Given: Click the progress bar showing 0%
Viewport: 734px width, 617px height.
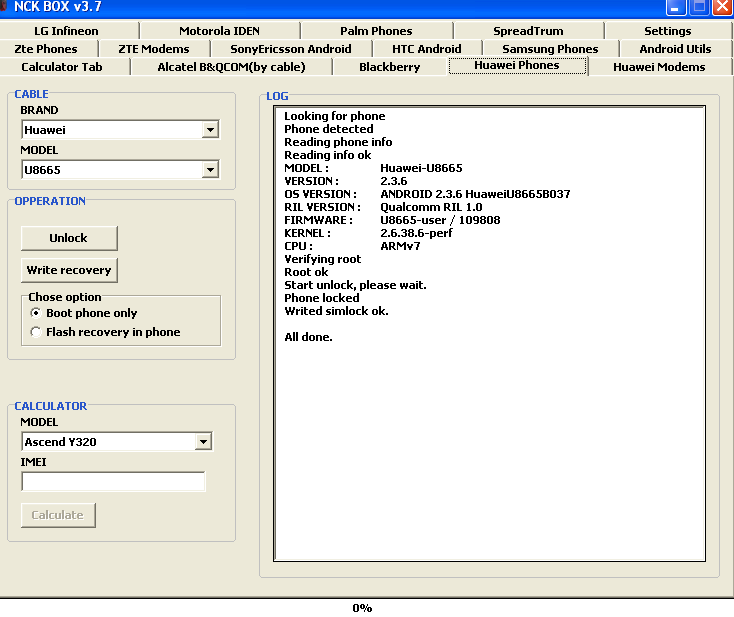Looking at the screenshot, I should point(362,607).
